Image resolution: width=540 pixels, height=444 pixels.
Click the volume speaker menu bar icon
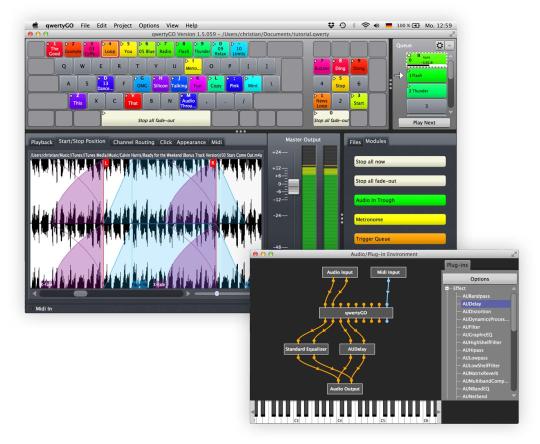point(377,25)
